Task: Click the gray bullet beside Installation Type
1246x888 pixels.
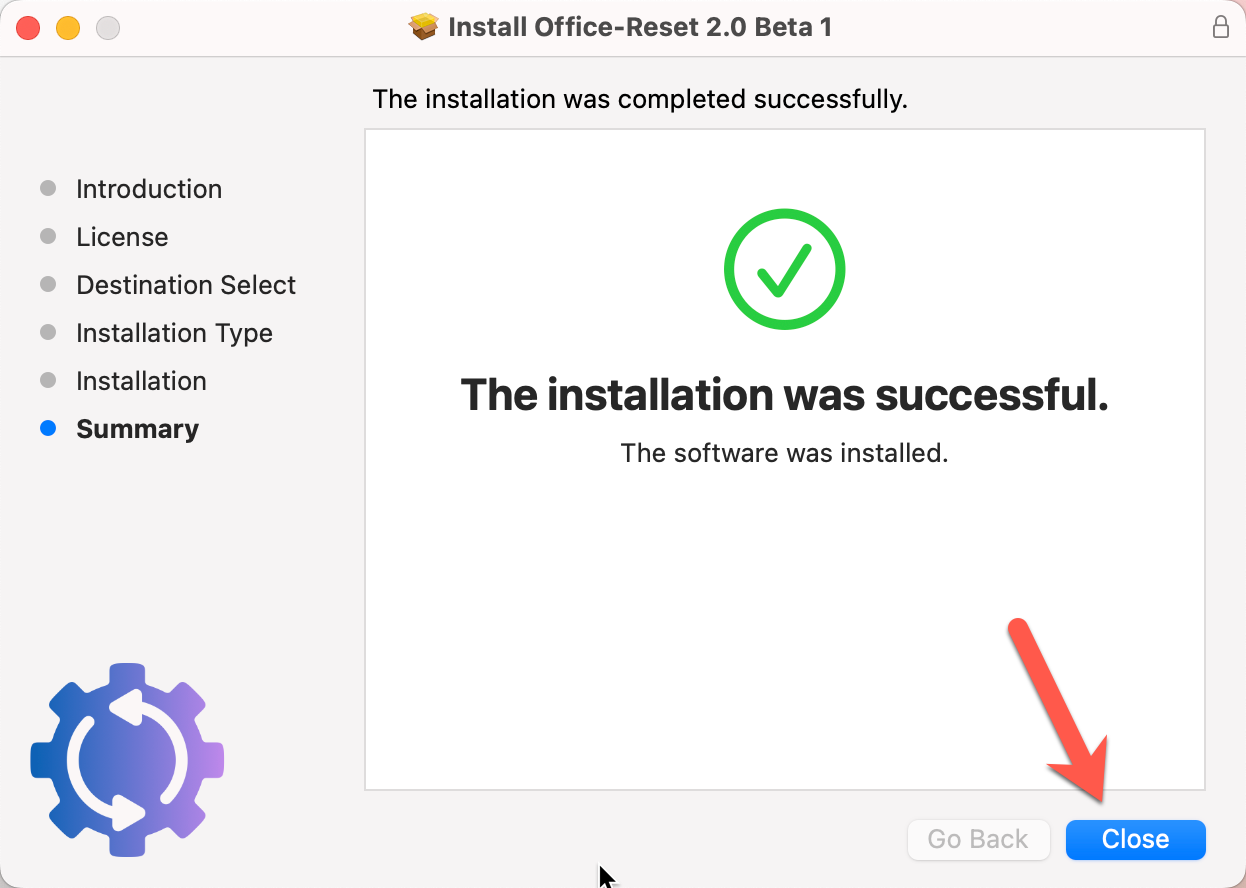Action: [48, 333]
